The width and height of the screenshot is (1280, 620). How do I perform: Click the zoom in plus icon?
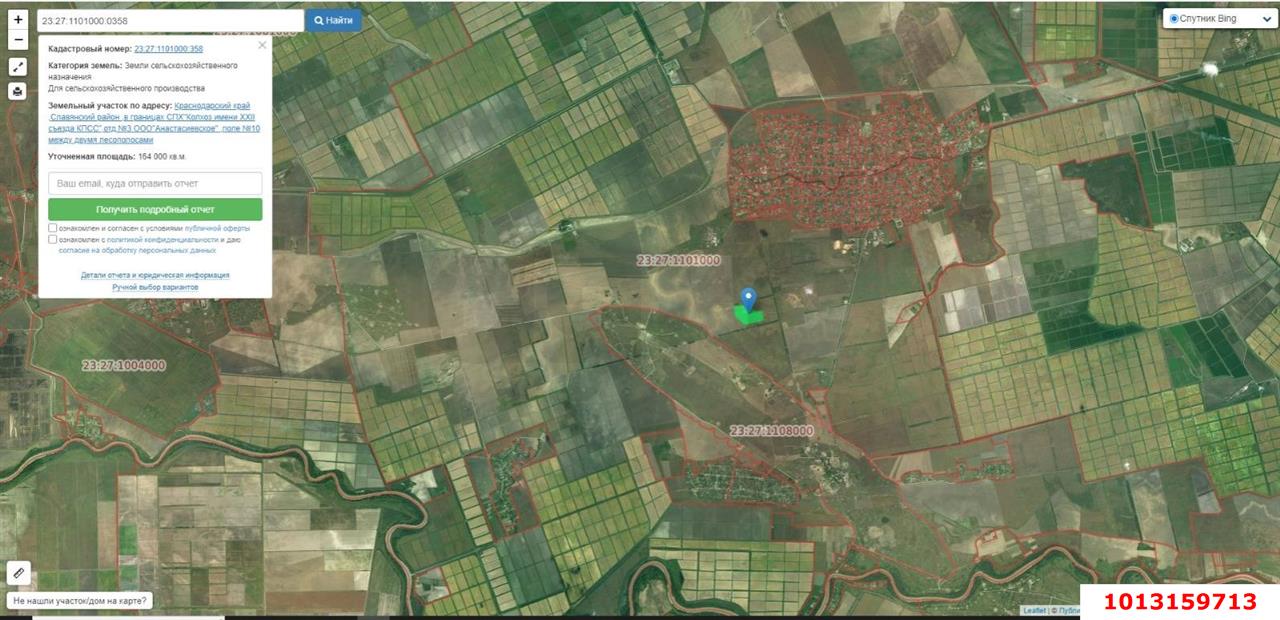coord(18,20)
